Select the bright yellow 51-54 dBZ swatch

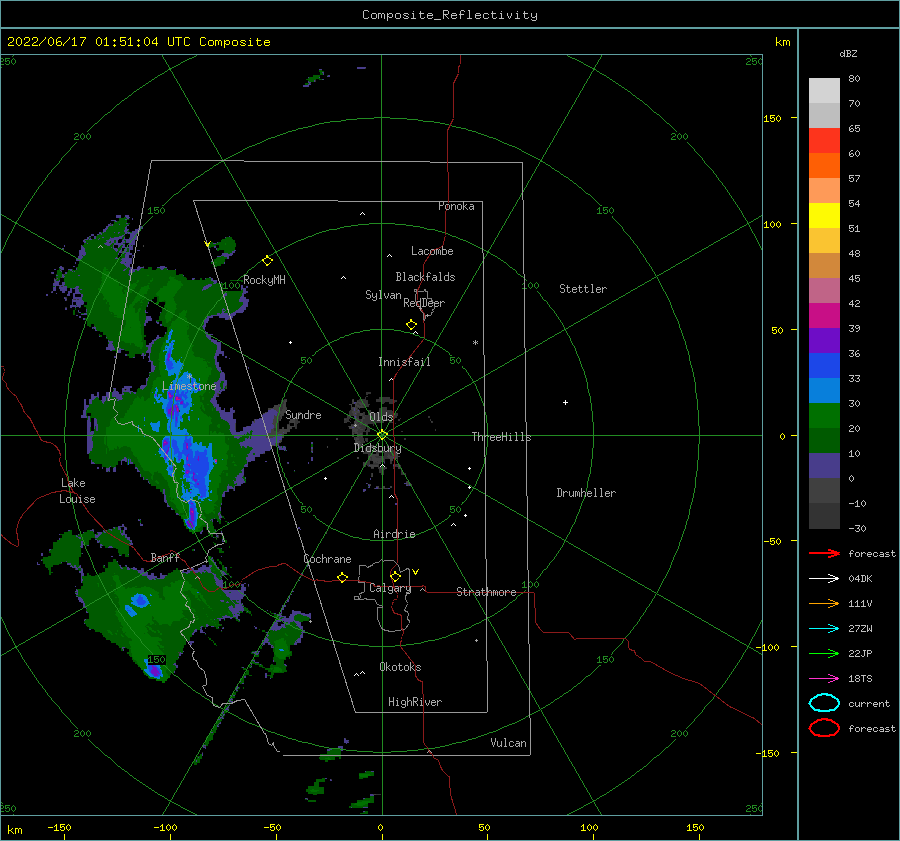[x=824, y=216]
